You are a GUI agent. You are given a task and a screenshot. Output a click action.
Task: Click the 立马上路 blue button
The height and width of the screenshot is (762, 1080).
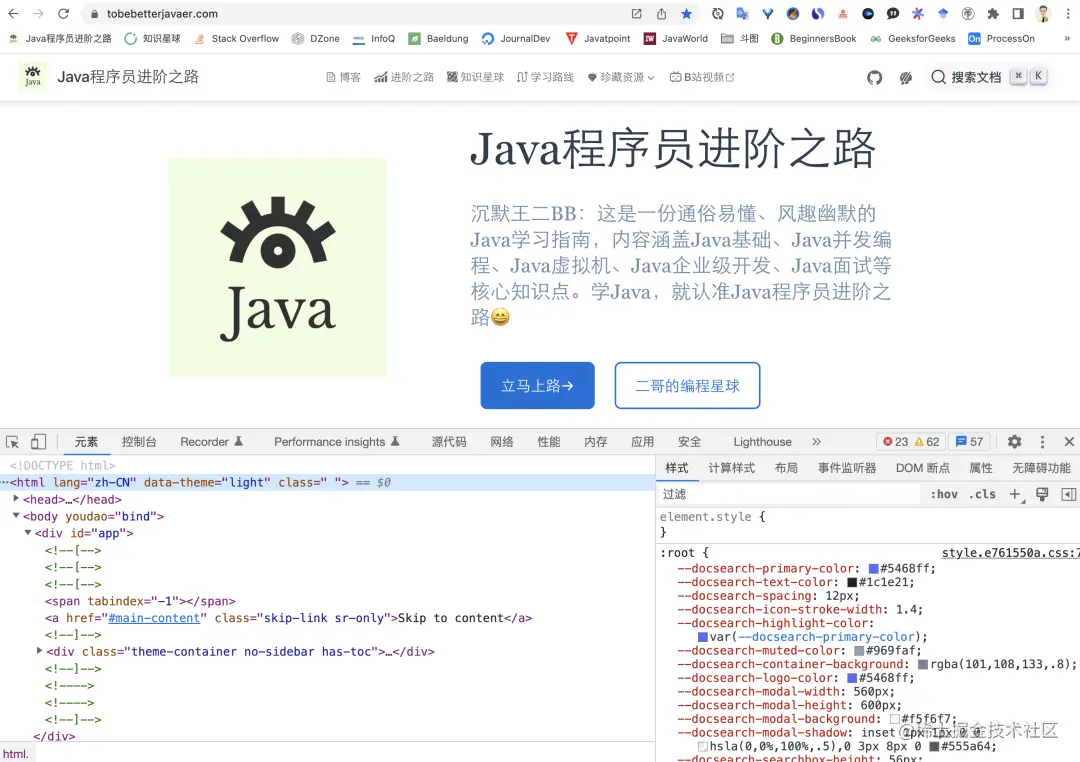coord(537,385)
